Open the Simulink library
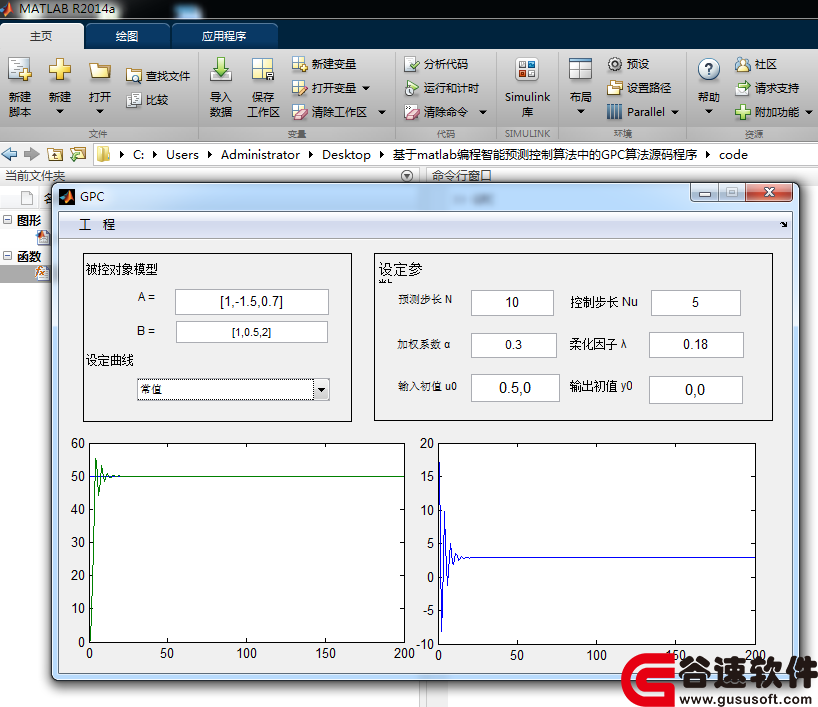The height and width of the screenshot is (707, 818). point(527,87)
